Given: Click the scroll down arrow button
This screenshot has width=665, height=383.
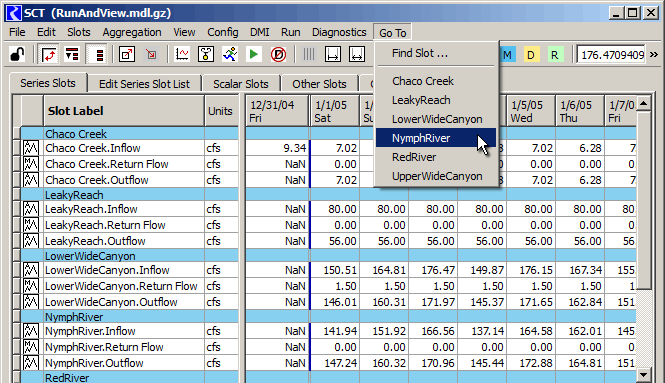Looking at the screenshot, I should (644, 375).
